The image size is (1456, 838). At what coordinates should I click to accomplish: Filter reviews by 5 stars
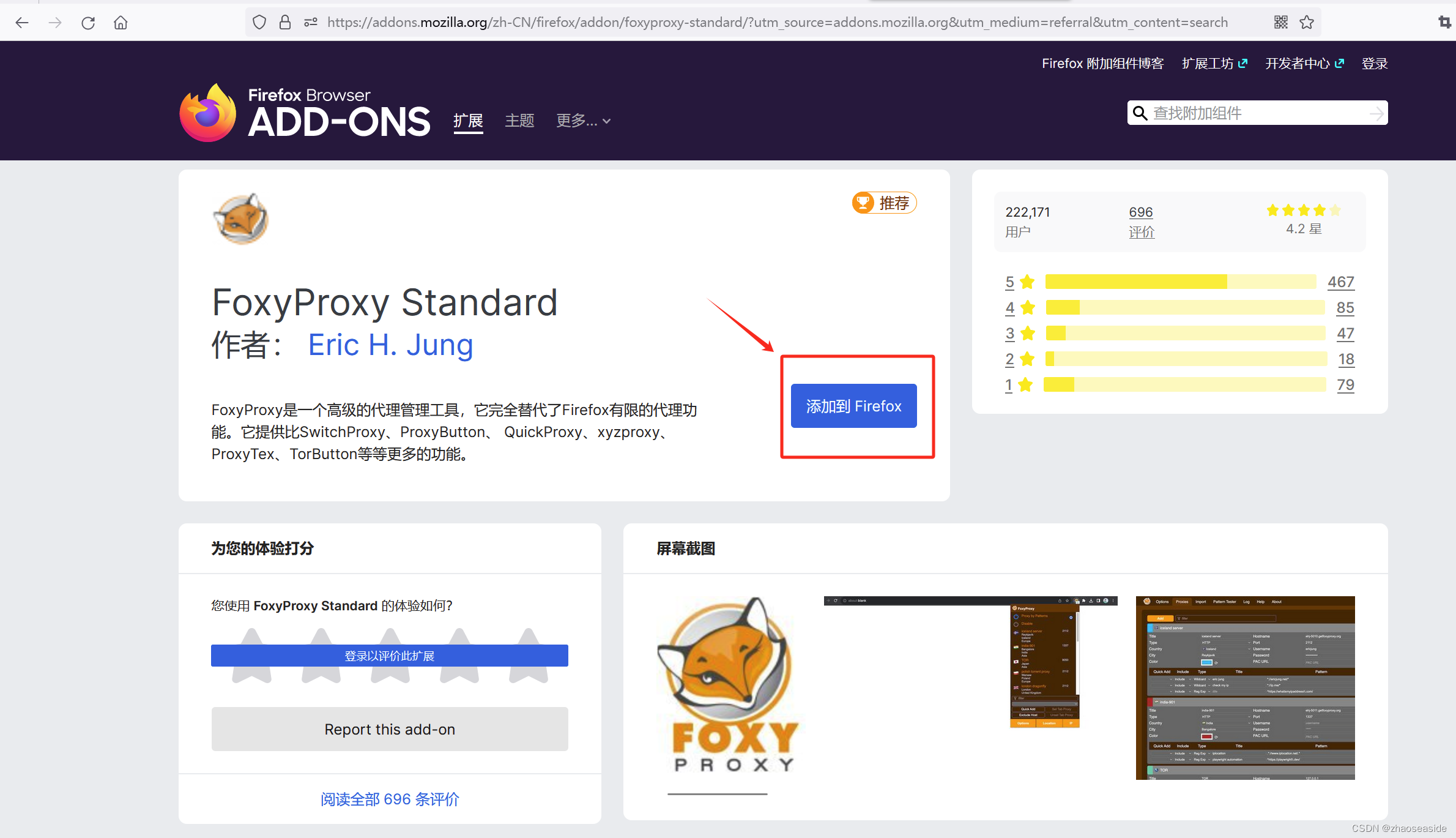[x=1020, y=282]
